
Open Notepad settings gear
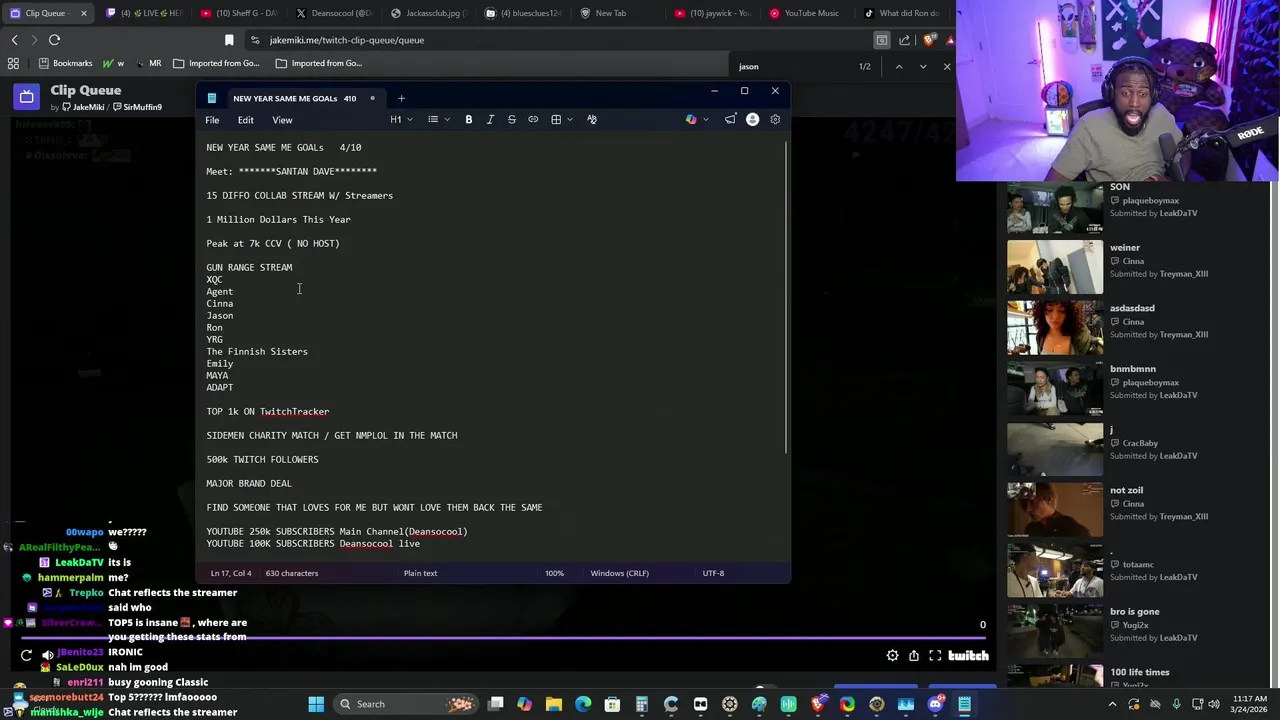click(775, 120)
